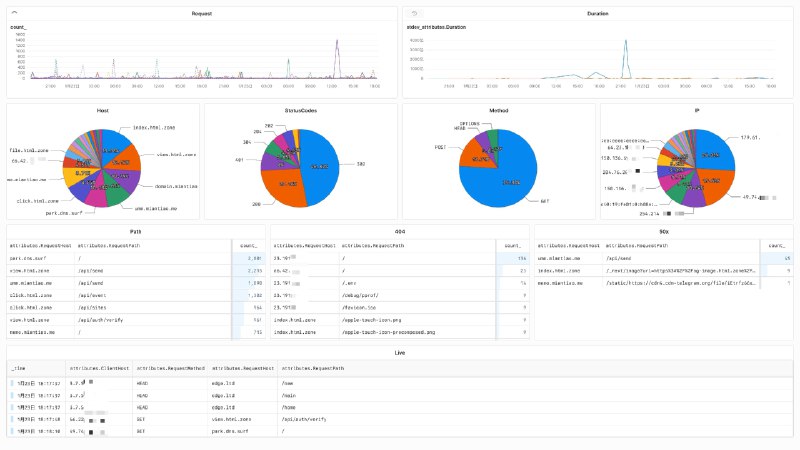Click the orange 200 slice in StatusCodes chart

tap(280, 185)
